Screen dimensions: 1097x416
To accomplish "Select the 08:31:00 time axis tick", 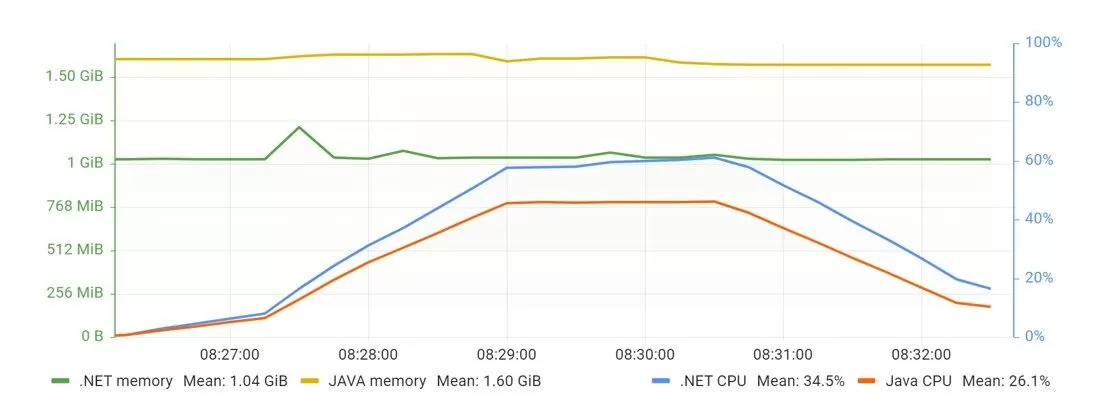I will coord(783,354).
